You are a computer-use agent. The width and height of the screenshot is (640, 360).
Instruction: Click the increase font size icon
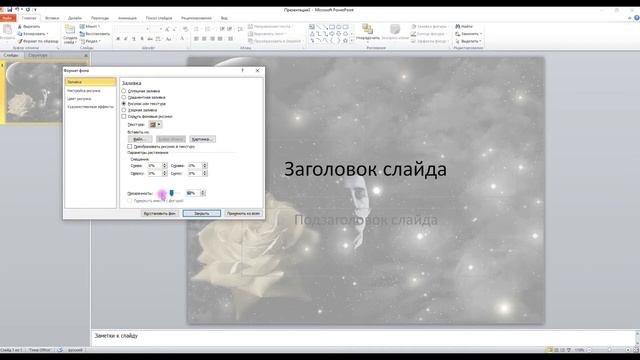pyautogui.click(x=167, y=29)
